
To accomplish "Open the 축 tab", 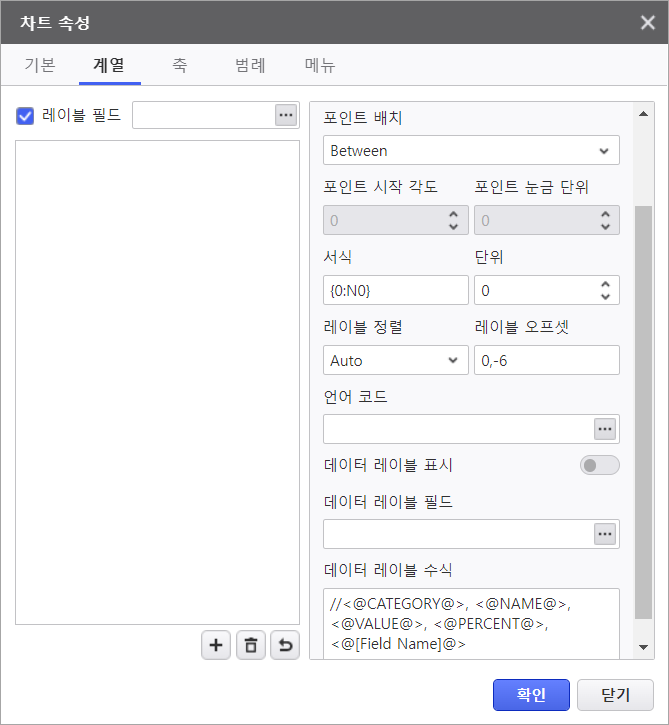I will tap(180, 66).
